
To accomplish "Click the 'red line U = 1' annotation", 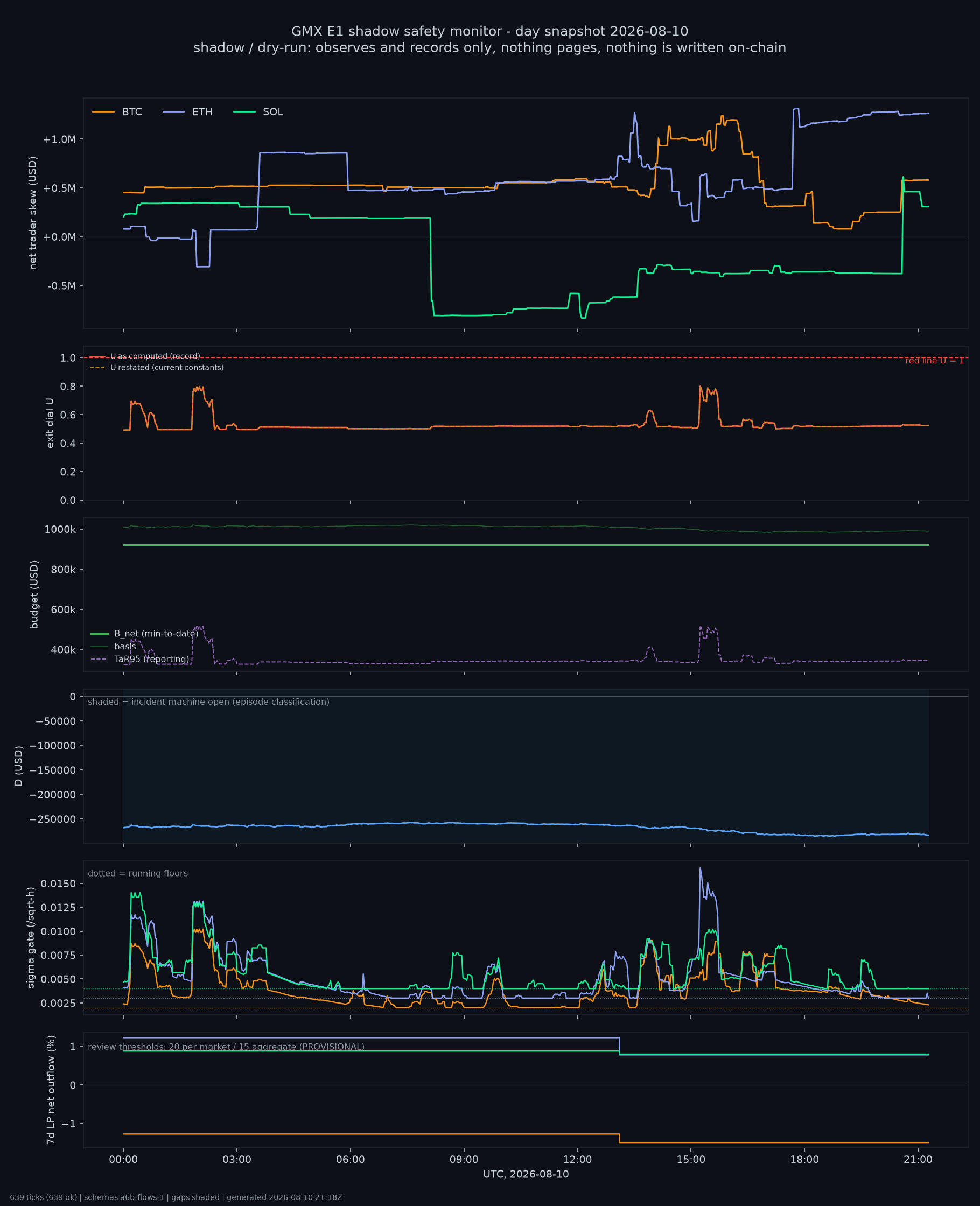I will pyautogui.click(x=934, y=361).
